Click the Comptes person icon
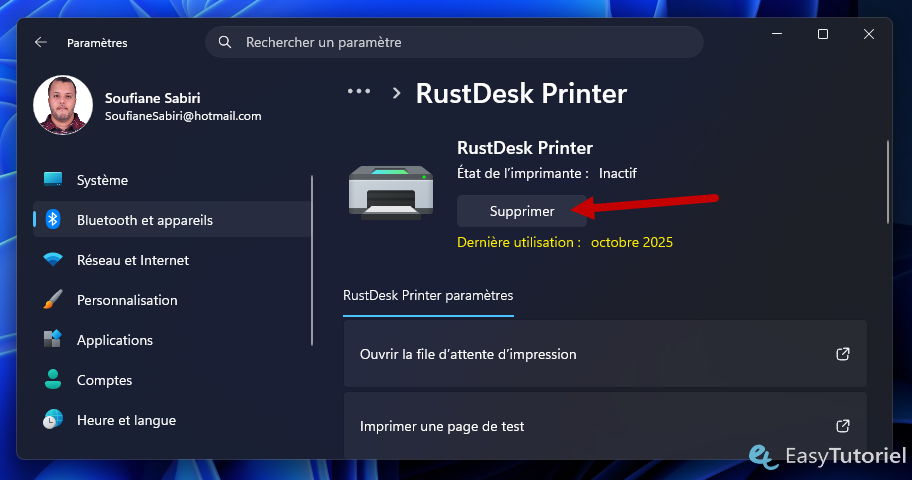Screen dimensions: 912x480 tap(53, 379)
